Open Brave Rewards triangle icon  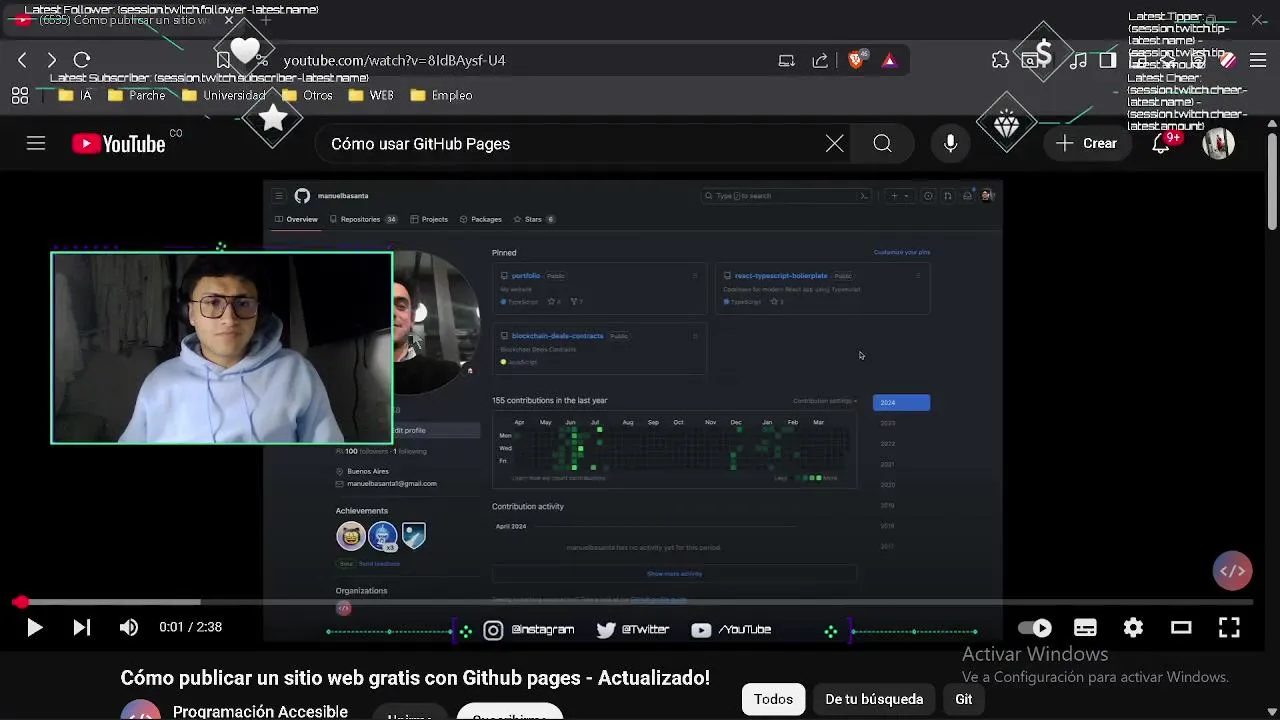tap(889, 61)
